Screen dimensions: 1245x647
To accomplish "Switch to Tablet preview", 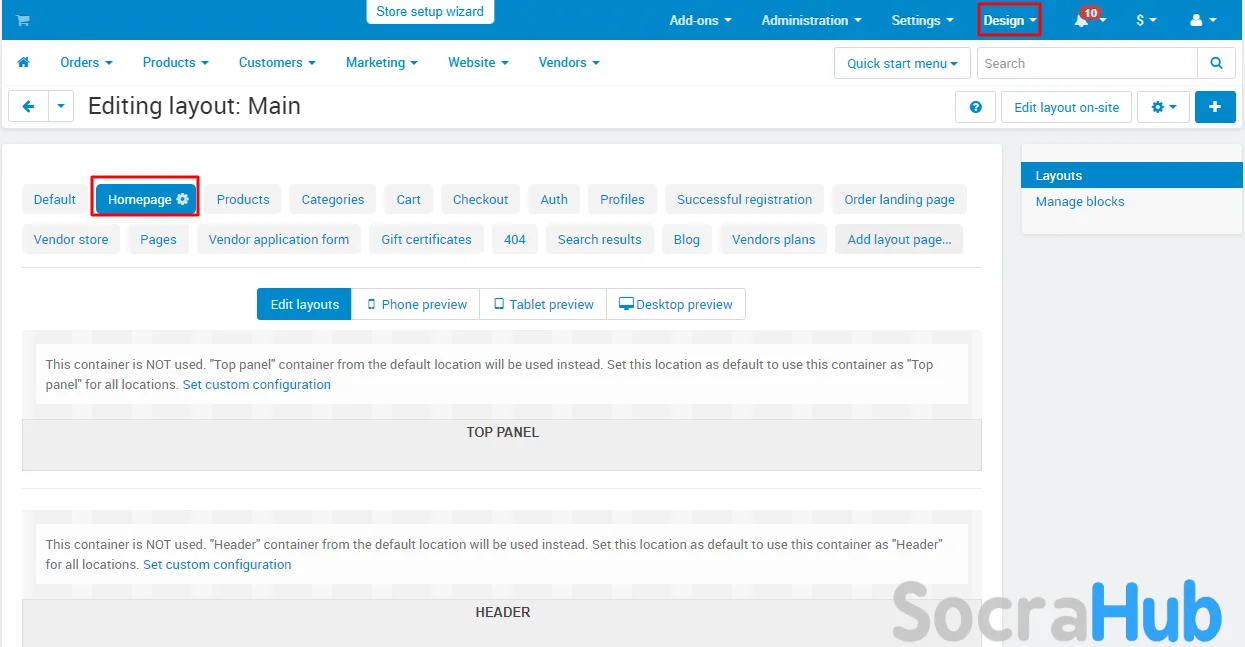I will [543, 304].
